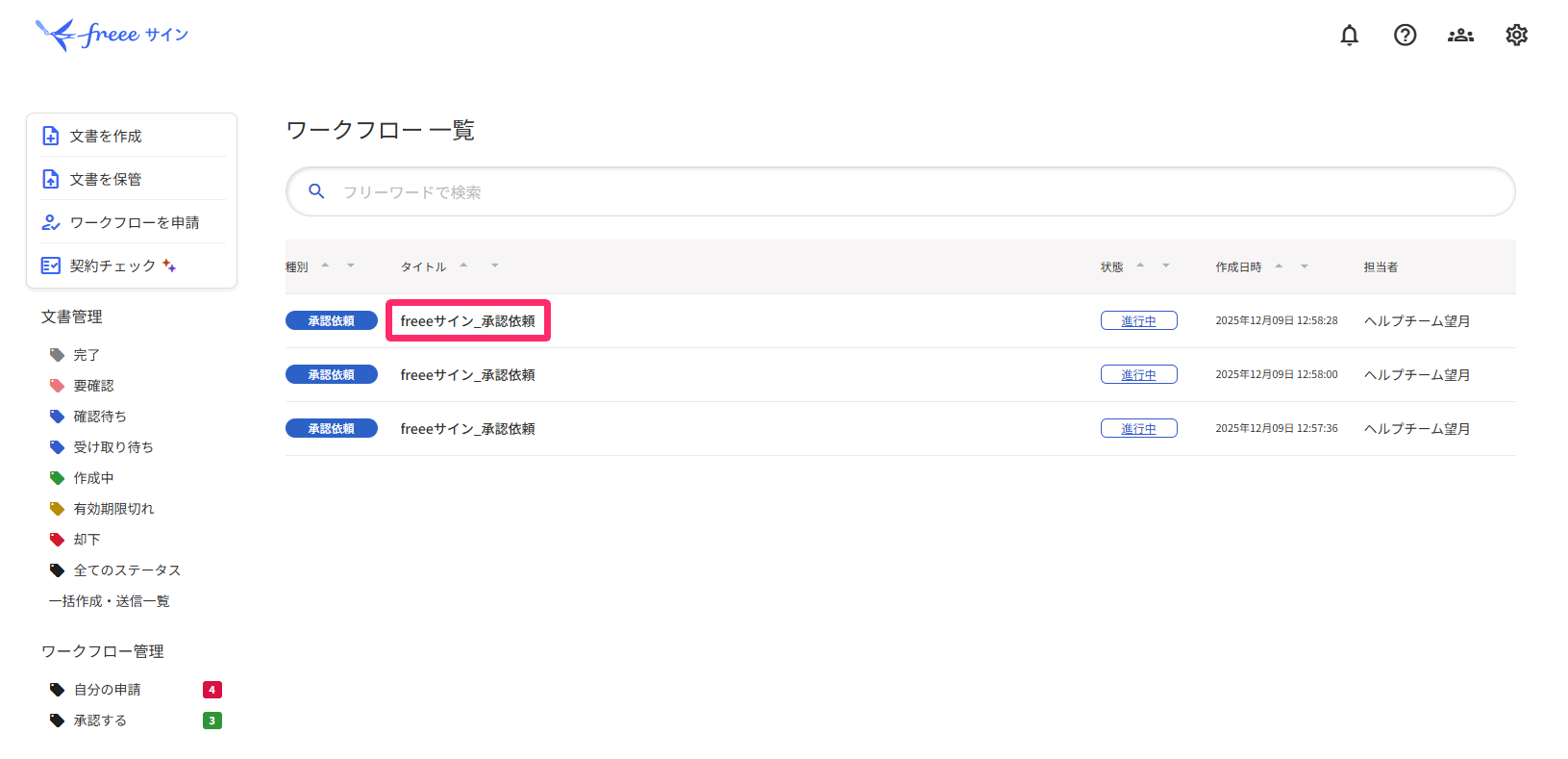Image resolution: width=1568 pixels, height=759 pixels.
Task: Select 文書を保管 in the sidebar
Action: click(132, 179)
